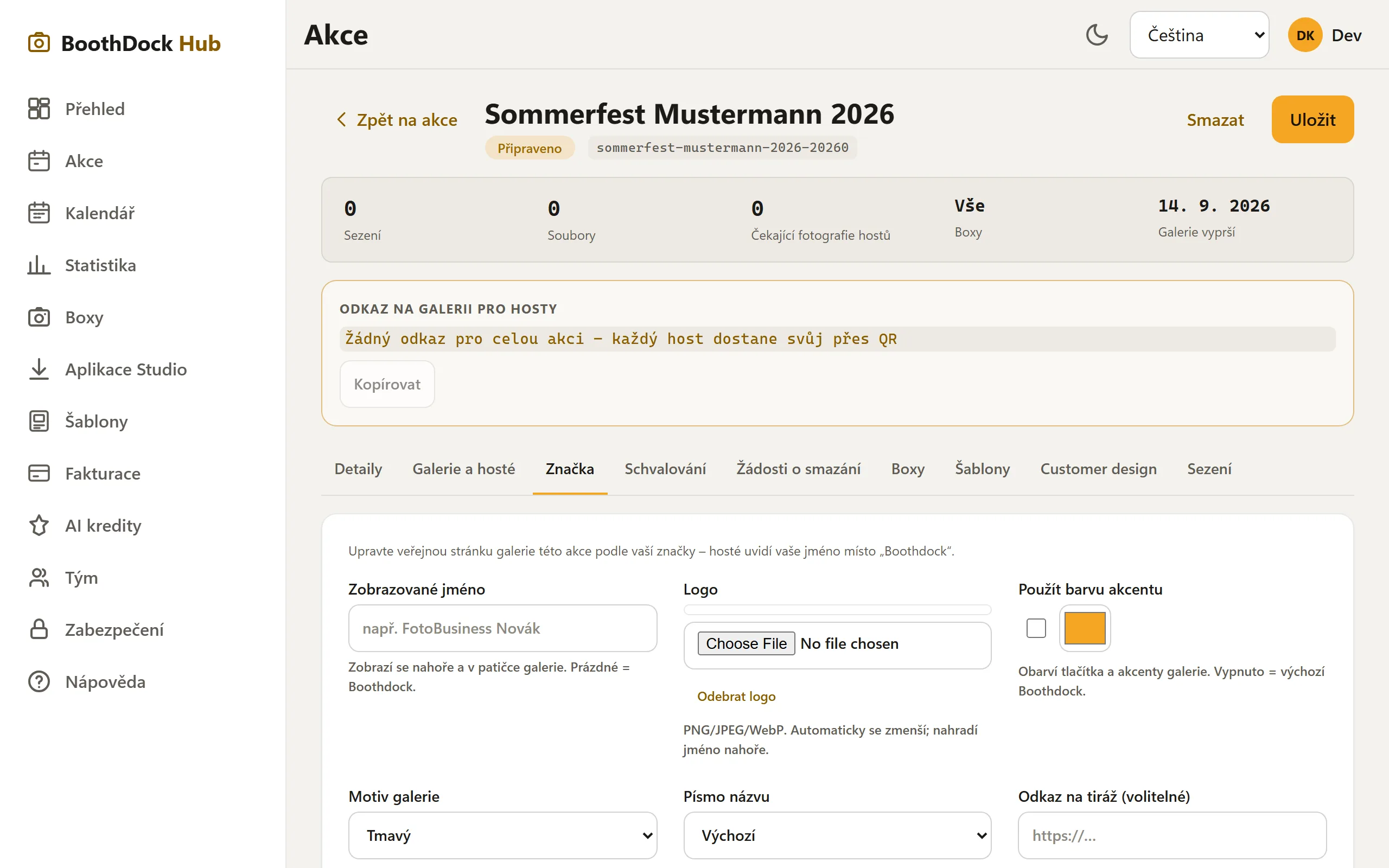Select the Customer design tab
Image resolution: width=1389 pixels, height=868 pixels.
point(1099,469)
